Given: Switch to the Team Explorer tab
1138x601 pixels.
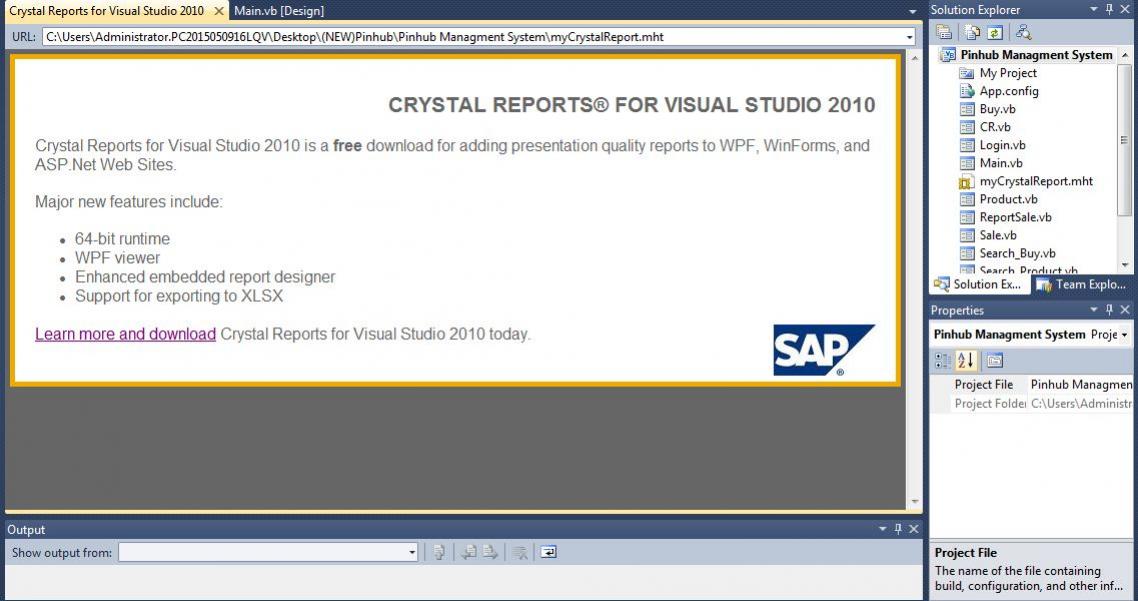Looking at the screenshot, I should (1081, 285).
